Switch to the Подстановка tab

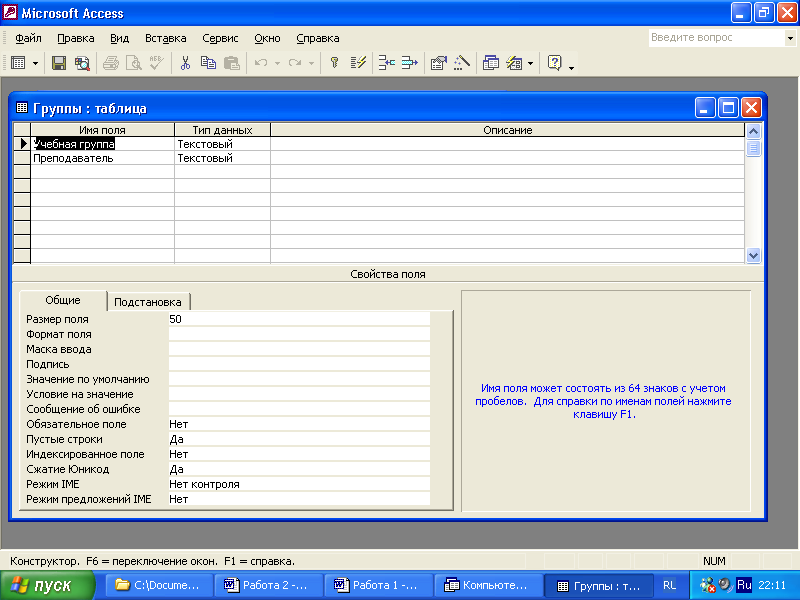(147, 302)
